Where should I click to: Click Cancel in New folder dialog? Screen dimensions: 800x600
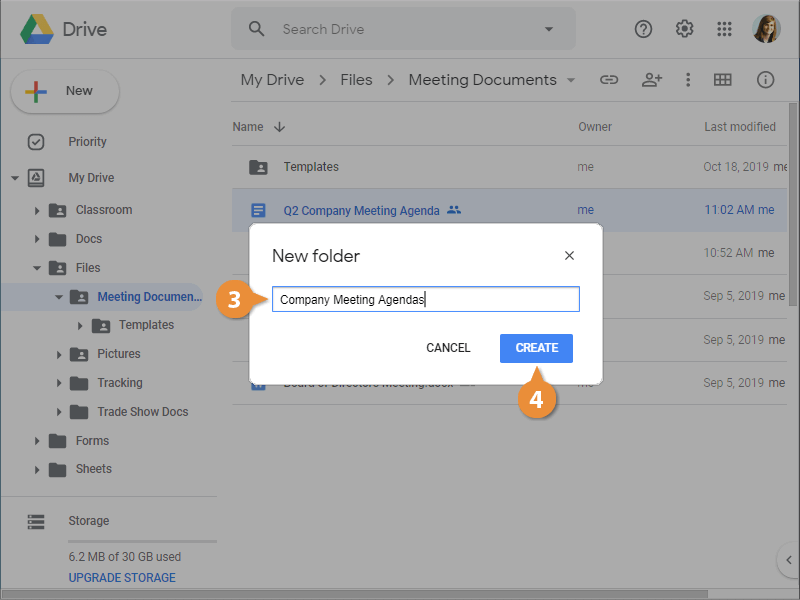(x=448, y=348)
